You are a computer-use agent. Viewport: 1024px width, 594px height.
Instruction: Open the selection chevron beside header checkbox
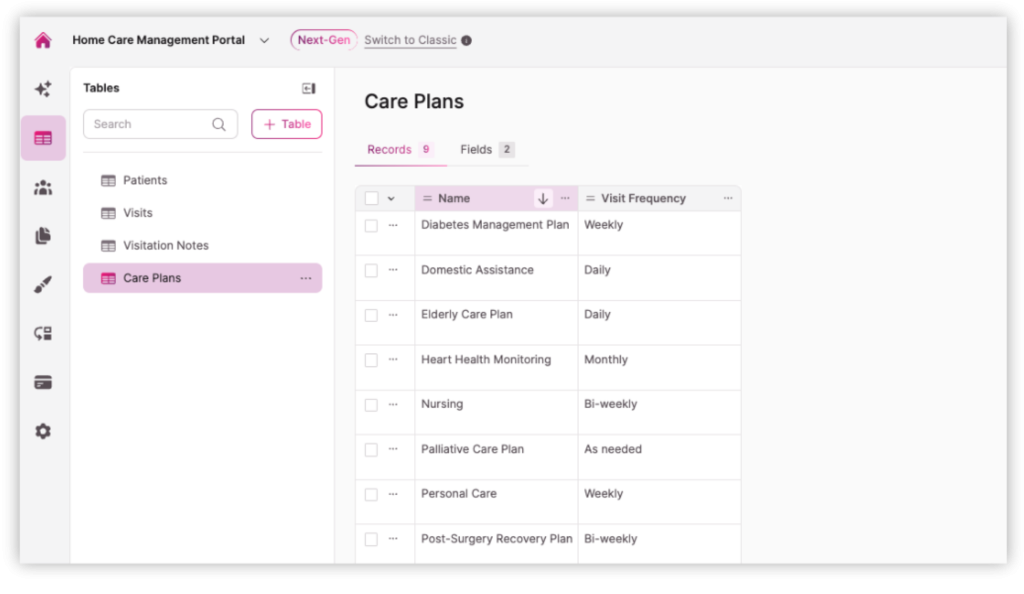pos(391,198)
